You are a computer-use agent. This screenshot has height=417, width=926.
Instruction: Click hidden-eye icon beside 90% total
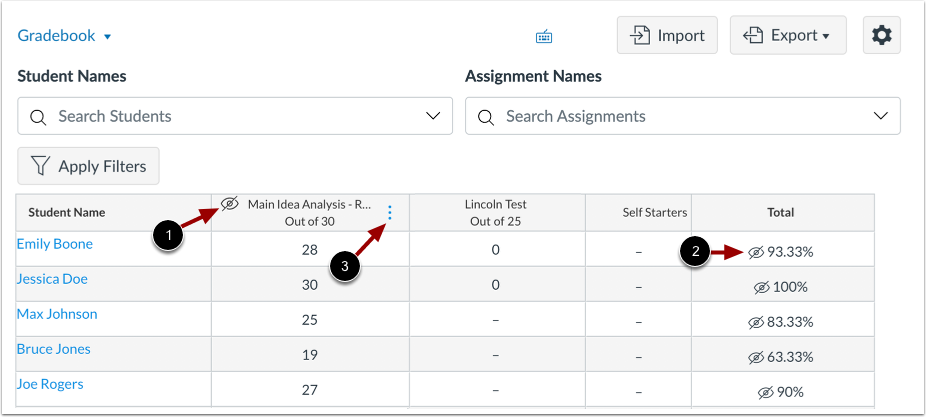point(765,392)
